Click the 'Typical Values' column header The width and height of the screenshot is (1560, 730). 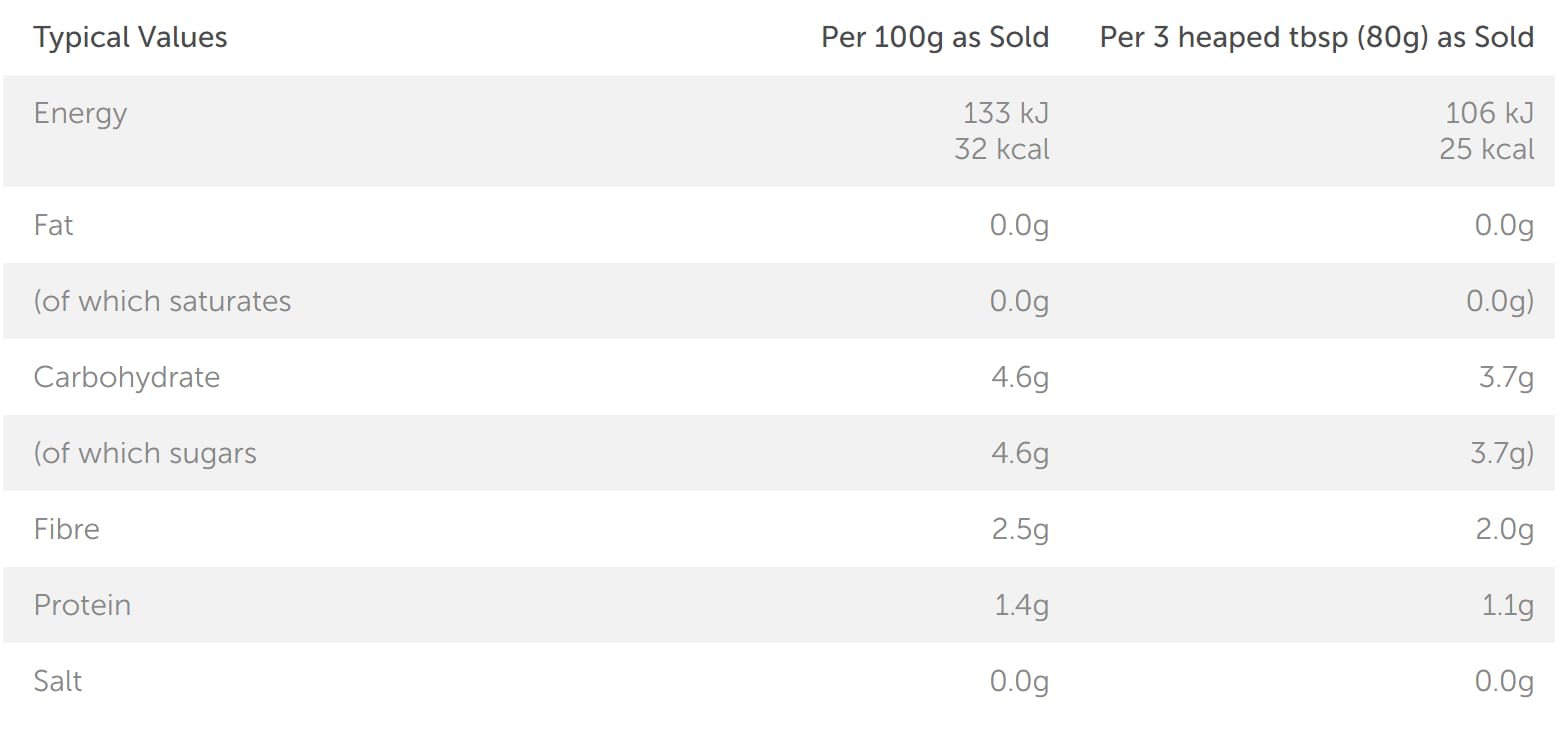point(130,38)
